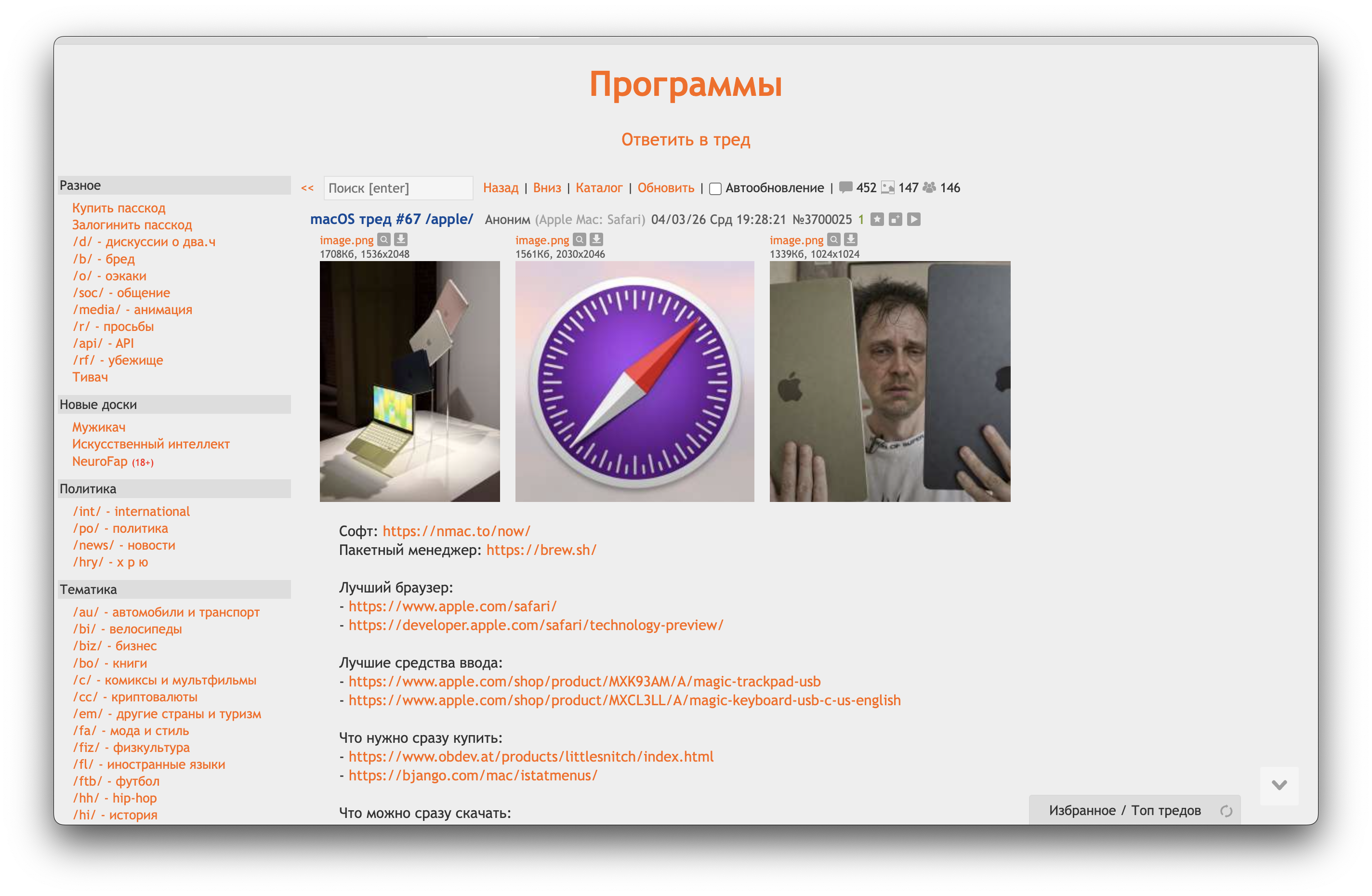
Task: Open Залогинить пасскод in the sidebar
Action: [x=132, y=225]
